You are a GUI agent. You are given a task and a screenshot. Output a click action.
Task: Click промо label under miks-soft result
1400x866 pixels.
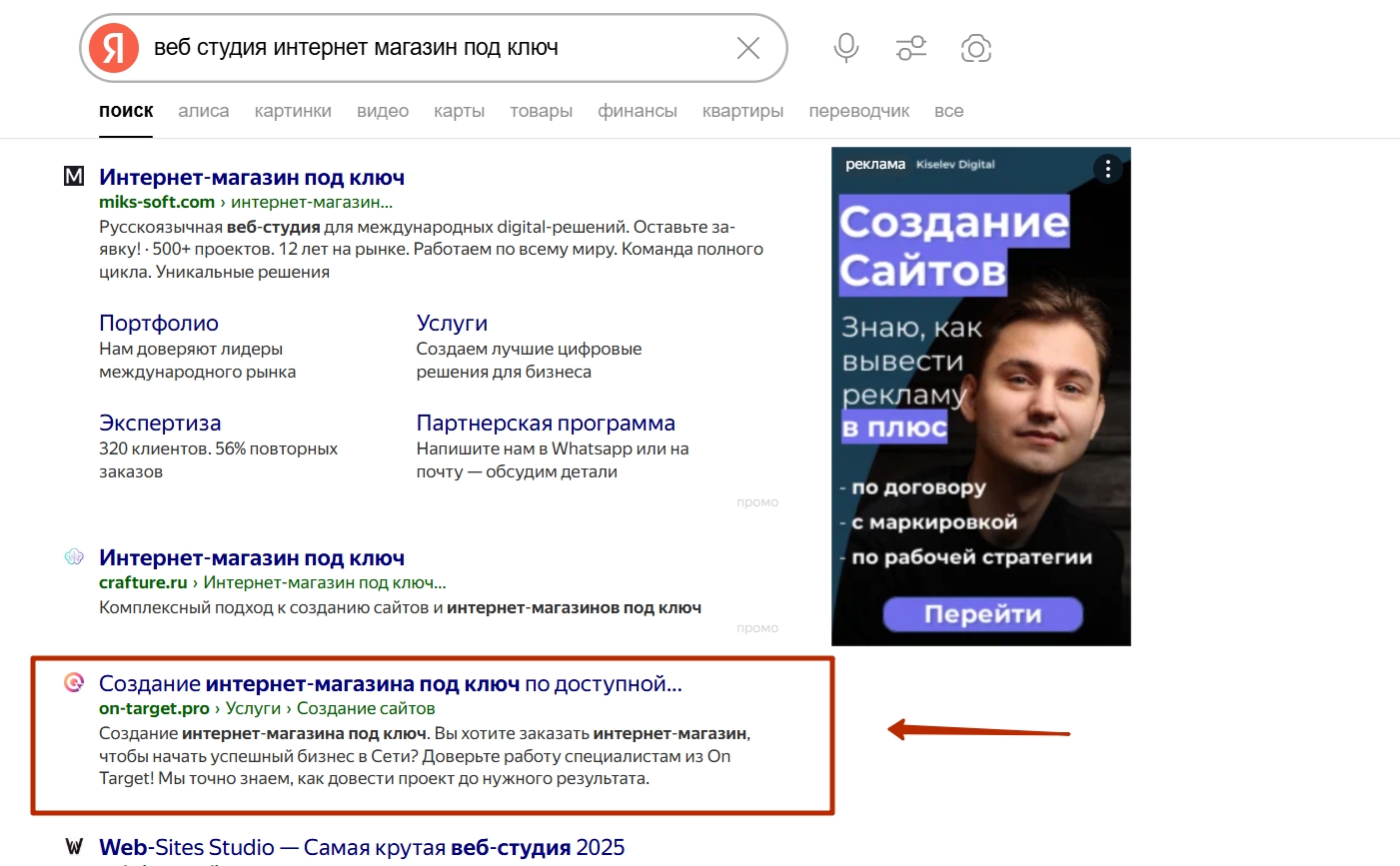pyautogui.click(x=757, y=502)
